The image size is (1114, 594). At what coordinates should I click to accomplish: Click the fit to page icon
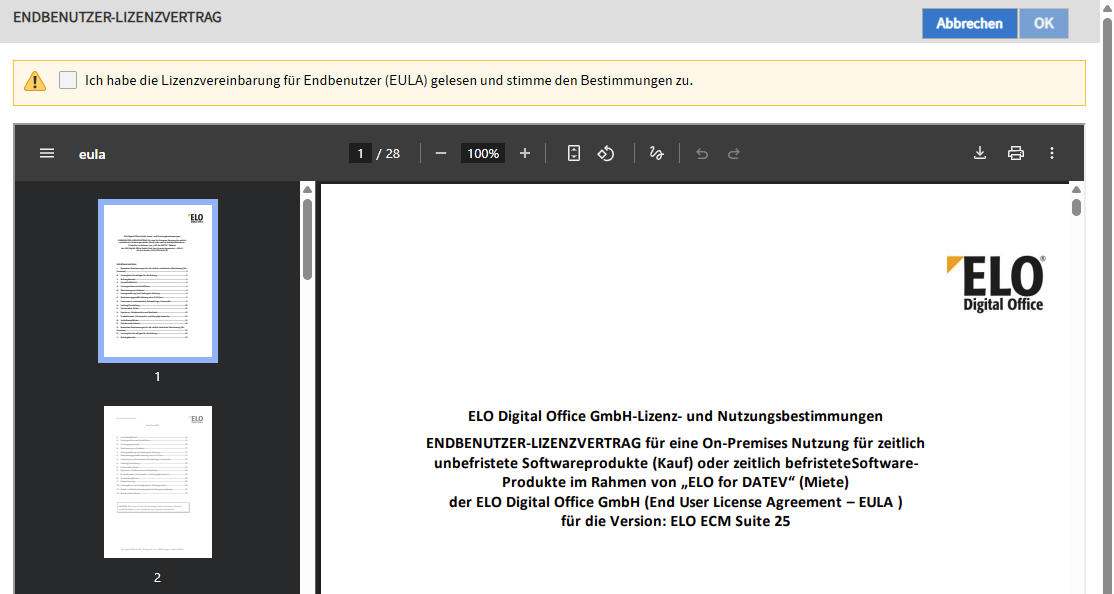pyautogui.click(x=574, y=153)
